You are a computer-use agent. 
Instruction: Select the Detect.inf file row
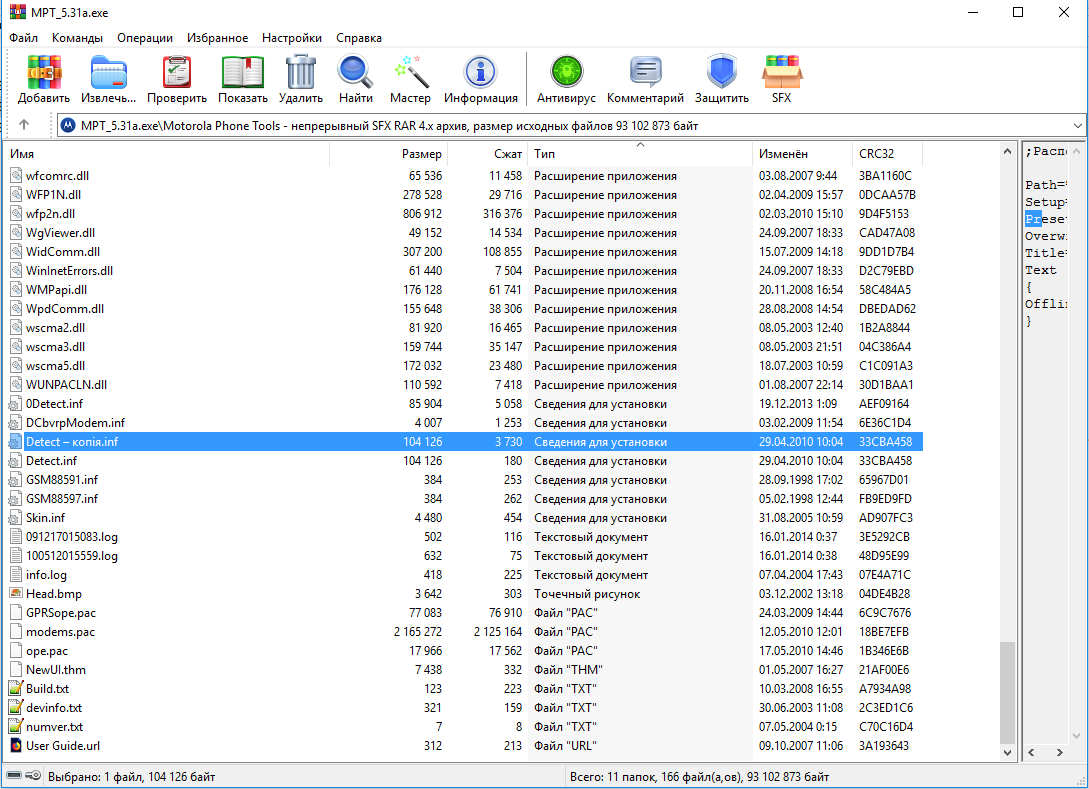point(465,460)
